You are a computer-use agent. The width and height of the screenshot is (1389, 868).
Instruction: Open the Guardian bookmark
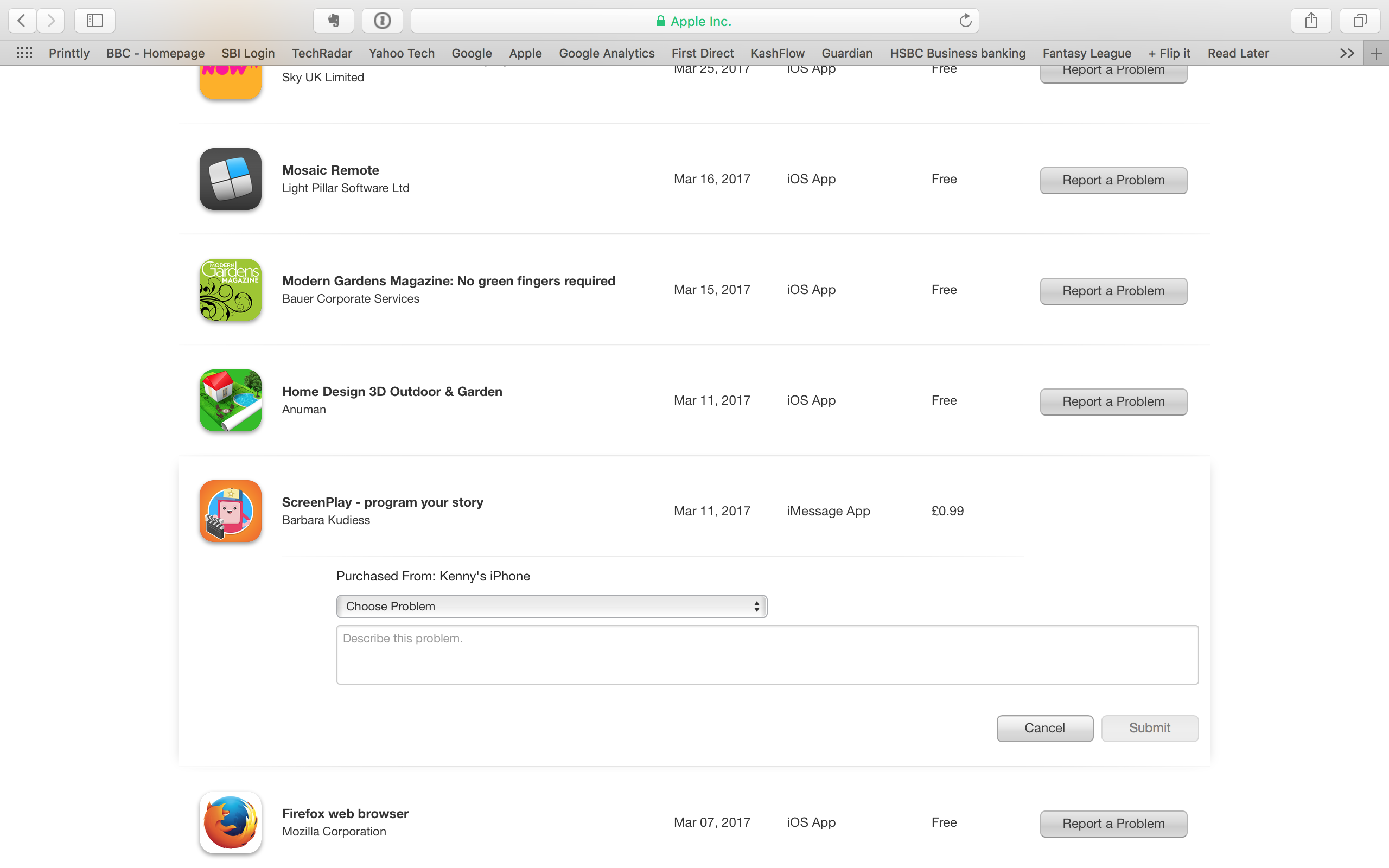(846, 53)
